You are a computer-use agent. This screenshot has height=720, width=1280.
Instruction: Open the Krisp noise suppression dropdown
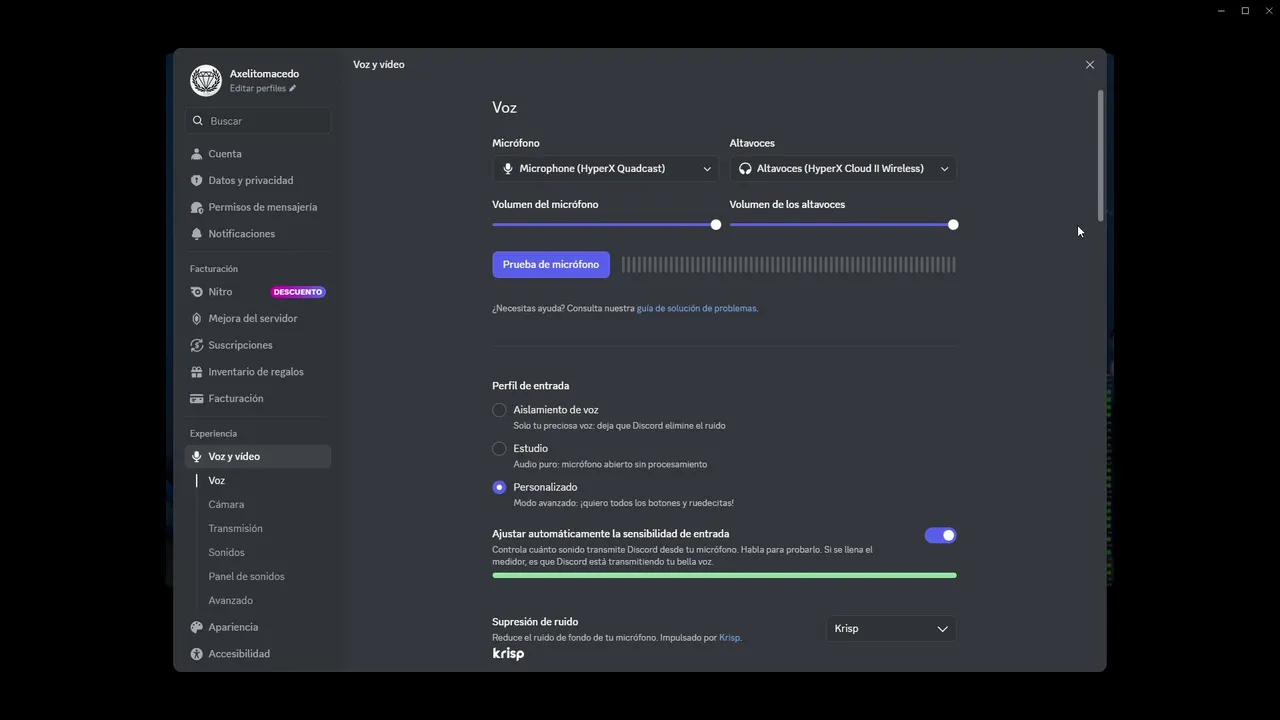pyautogui.click(x=891, y=629)
